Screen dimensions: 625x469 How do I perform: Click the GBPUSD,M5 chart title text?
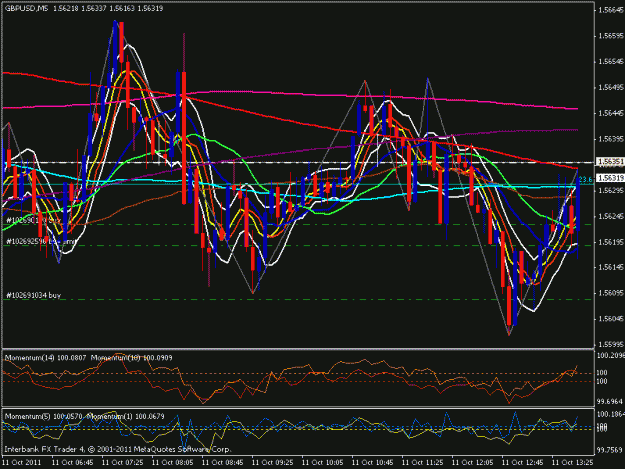pyautogui.click(x=26, y=8)
